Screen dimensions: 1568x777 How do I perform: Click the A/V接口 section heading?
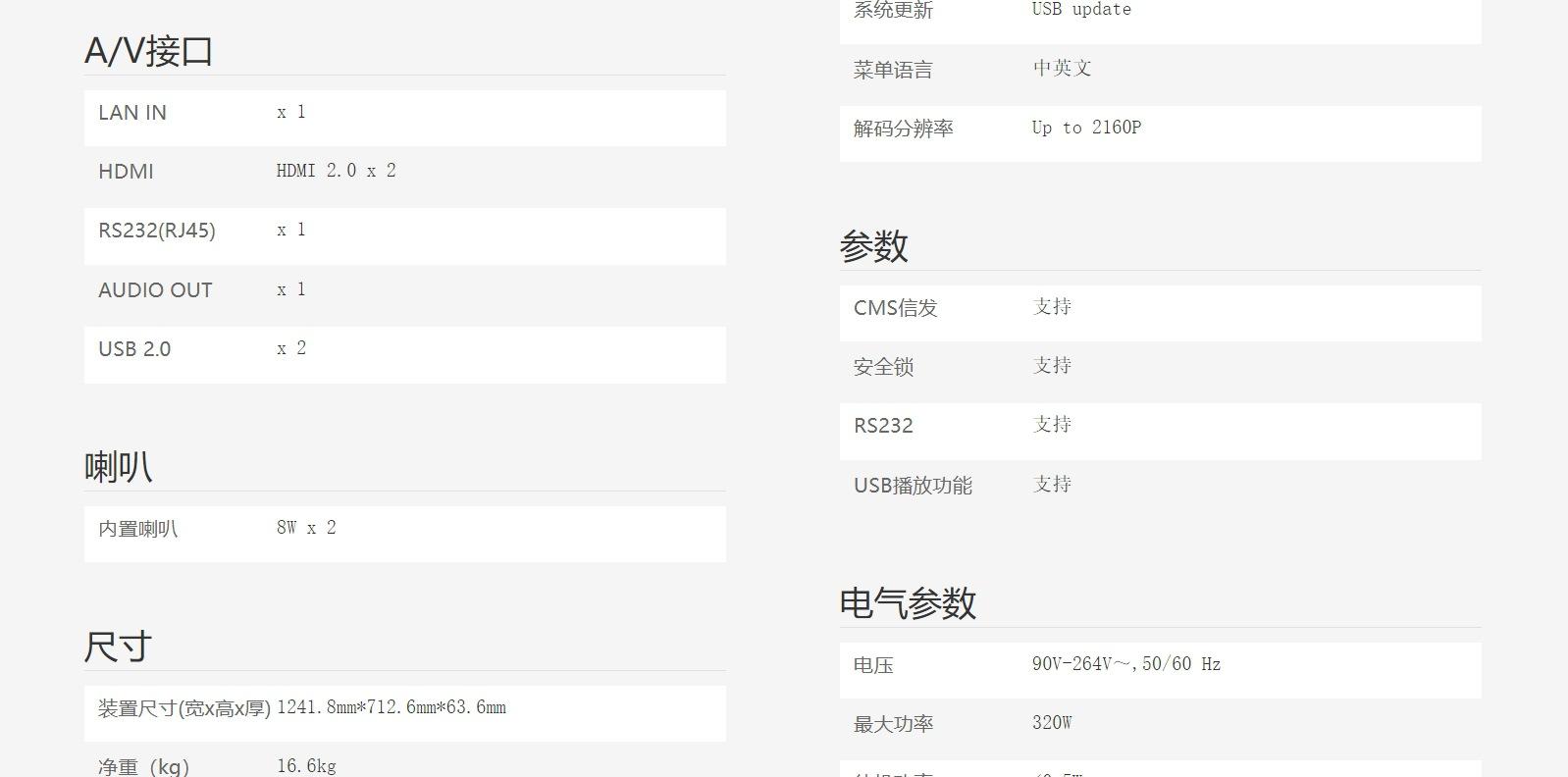148,51
